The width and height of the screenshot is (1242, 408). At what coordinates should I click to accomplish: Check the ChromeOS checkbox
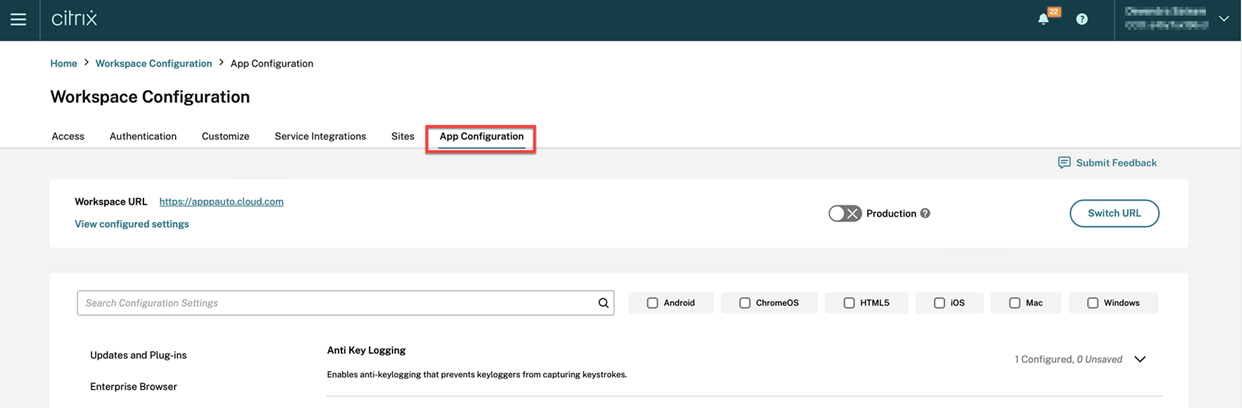(745, 303)
